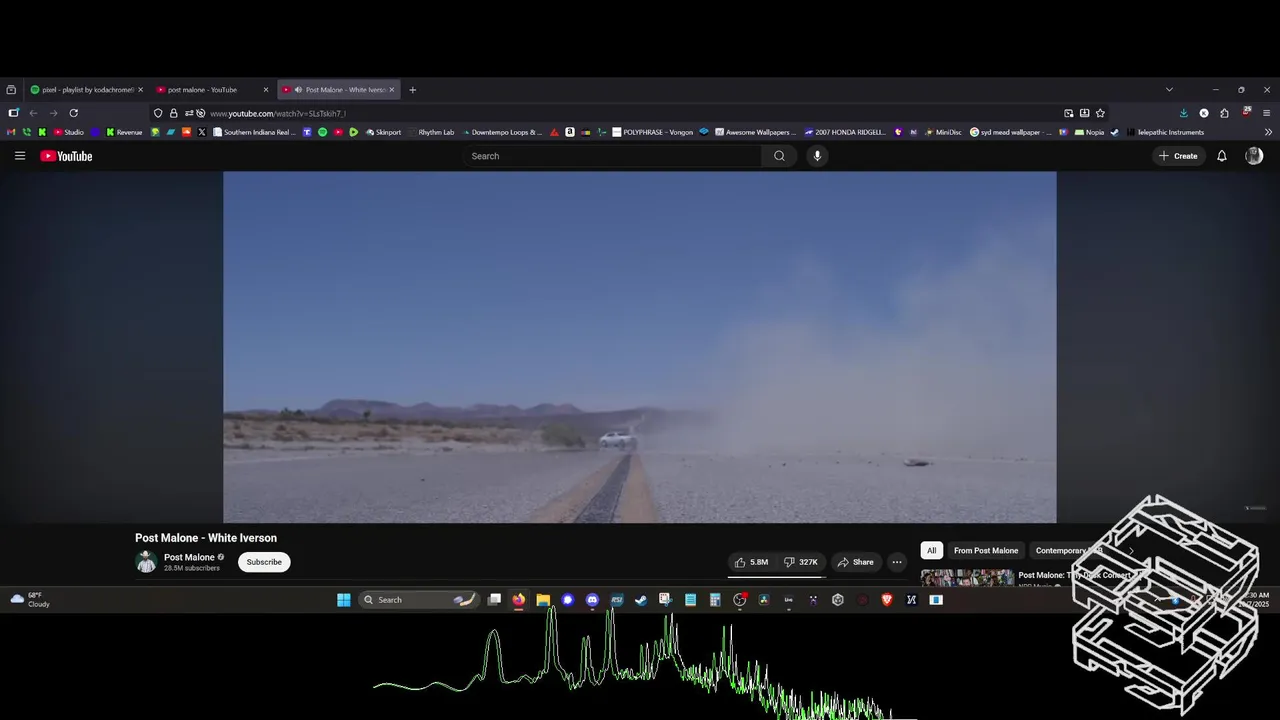This screenshot has height=720, width=1280.
Task: Open the SoundCloud bookmark icon
Action: point(186,132)
